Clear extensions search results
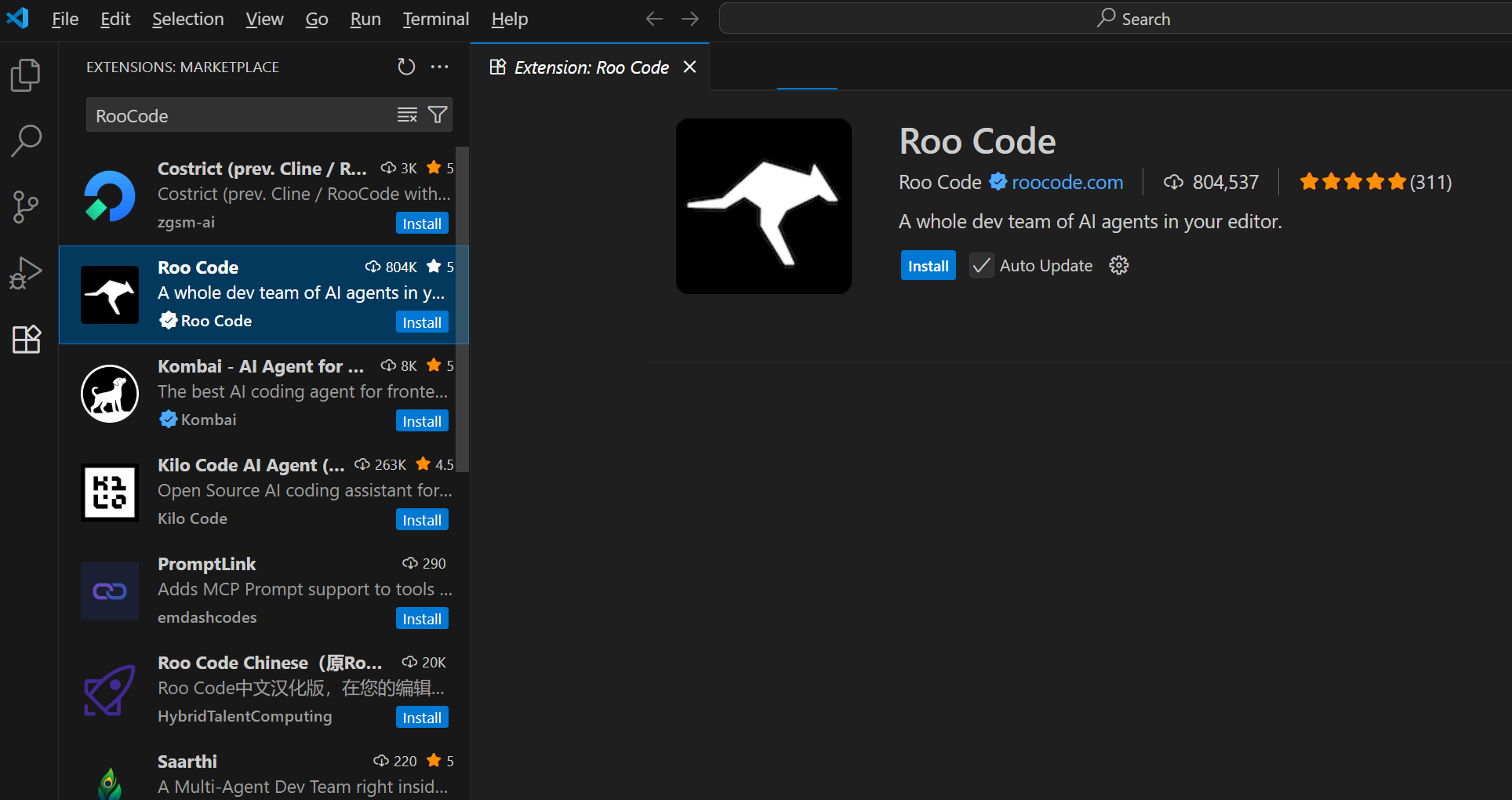 407,115
